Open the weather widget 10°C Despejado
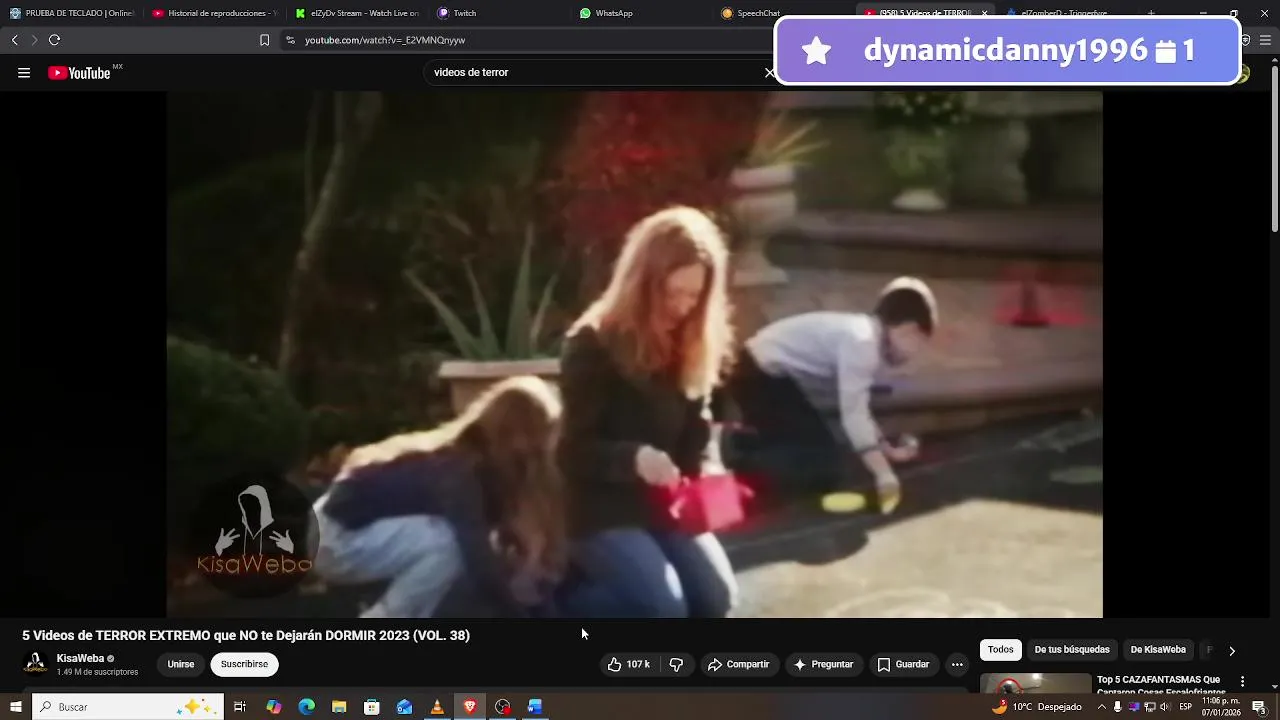 point(1036,707)
